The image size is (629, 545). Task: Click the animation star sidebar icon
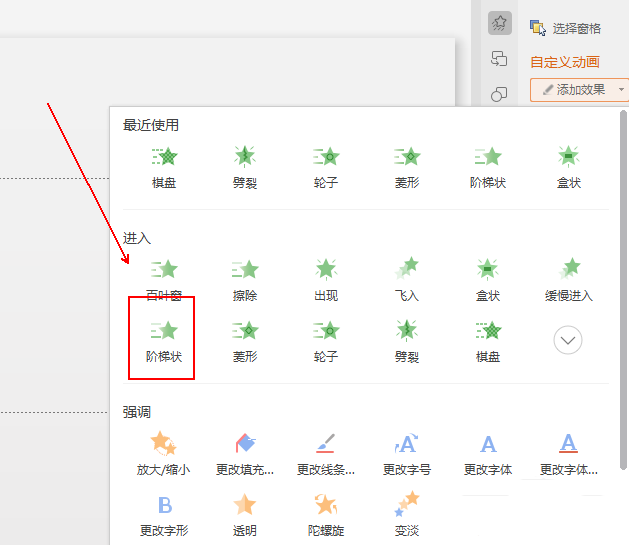(499, 23)
